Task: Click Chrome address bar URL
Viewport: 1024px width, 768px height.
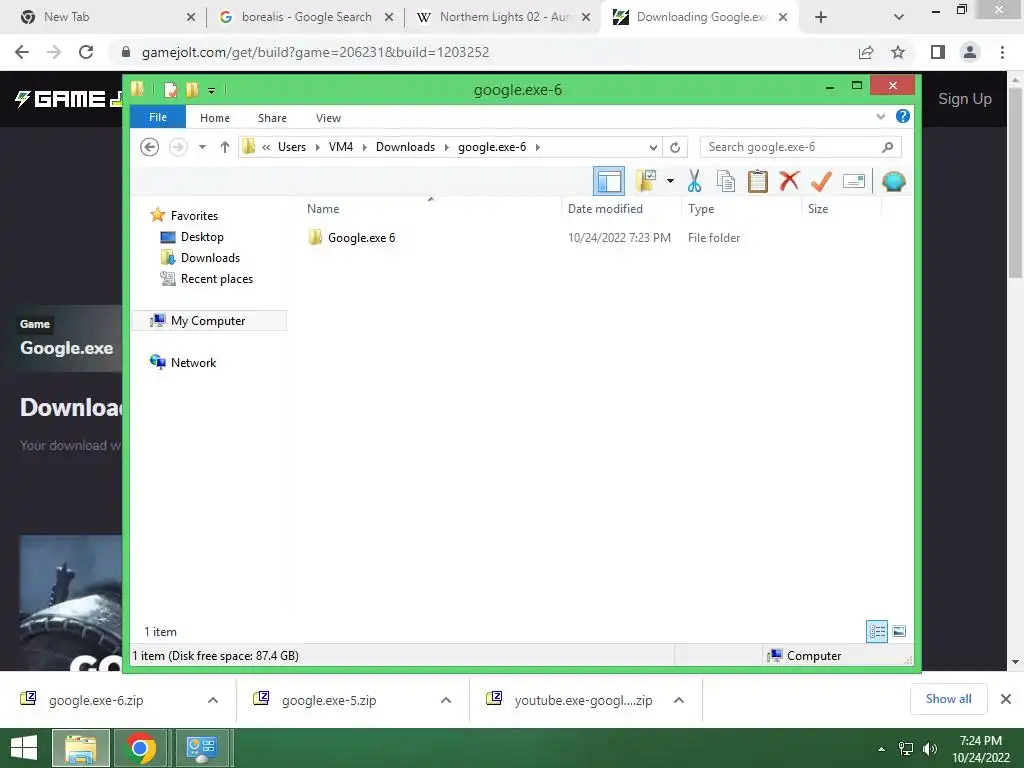Action: [315, 52]
